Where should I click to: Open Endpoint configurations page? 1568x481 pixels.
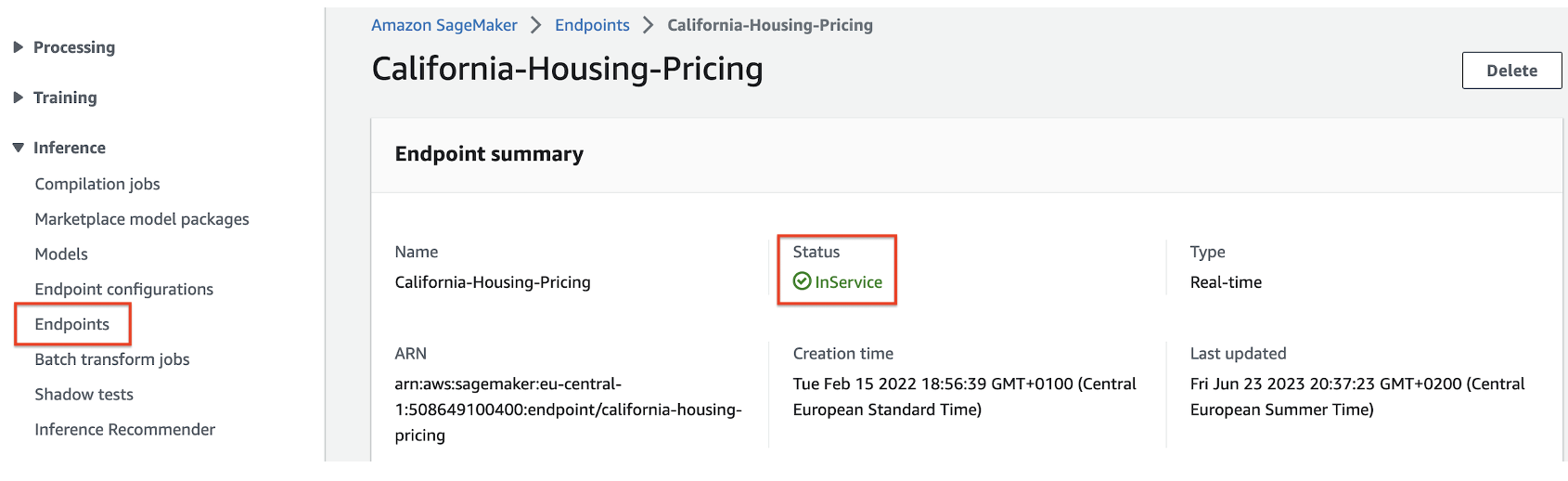(x=124, y=290)
